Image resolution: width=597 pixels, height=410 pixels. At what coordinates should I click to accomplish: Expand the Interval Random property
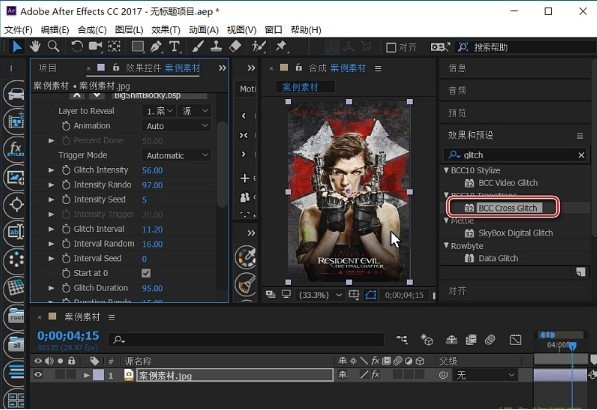click(x=51, y=244)
